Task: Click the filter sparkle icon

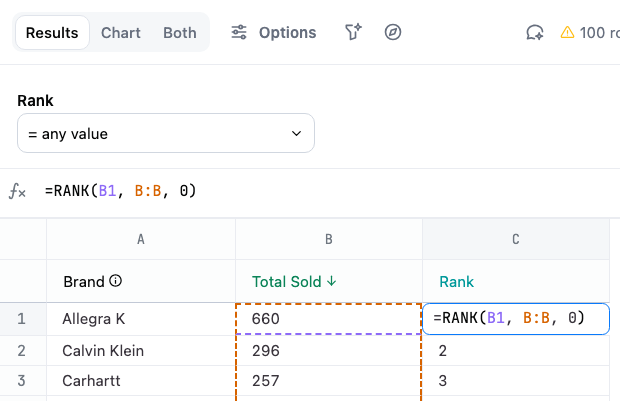Action: click(353, 33)
